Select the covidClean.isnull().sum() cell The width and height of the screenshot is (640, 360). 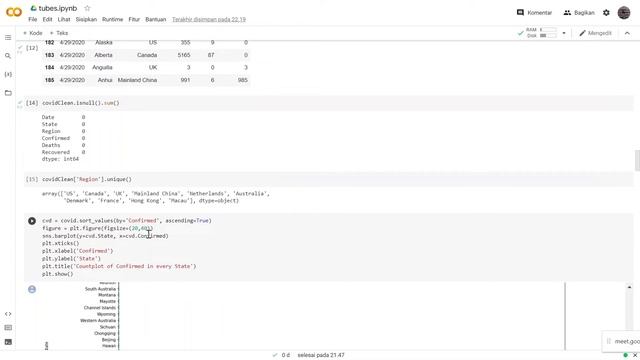click(329, 103)
